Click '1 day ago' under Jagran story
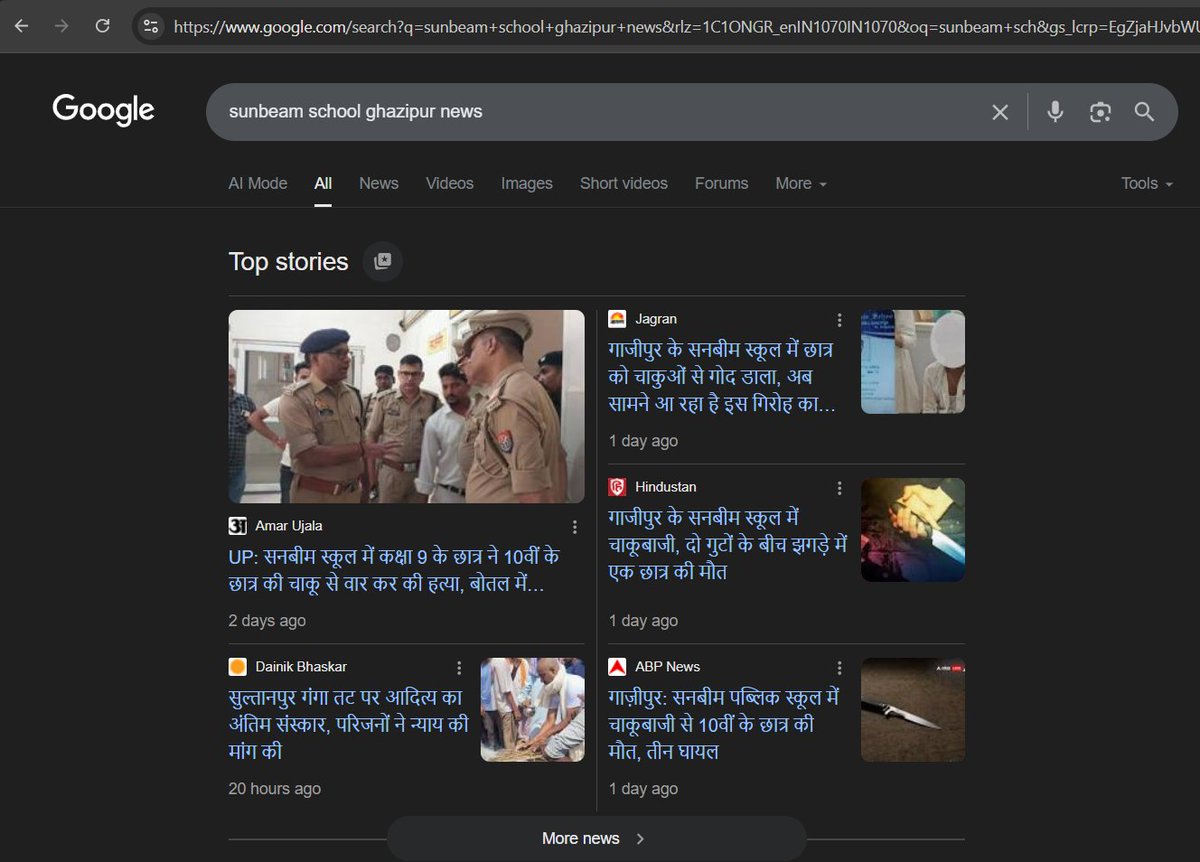Image resolution: width=1200 pixels, height=862 pixels. [643, 441]
